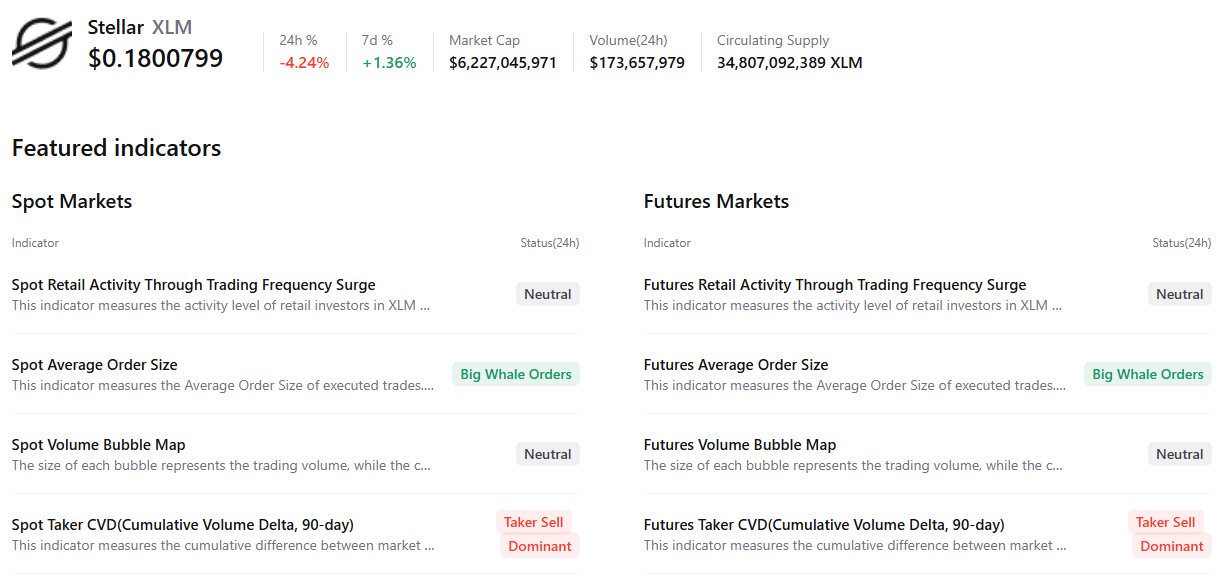Viewport: 1228px width, 588px height.
Task: Click the price $0.1800799
Action: pyautogui.click(x=156, y=59)
